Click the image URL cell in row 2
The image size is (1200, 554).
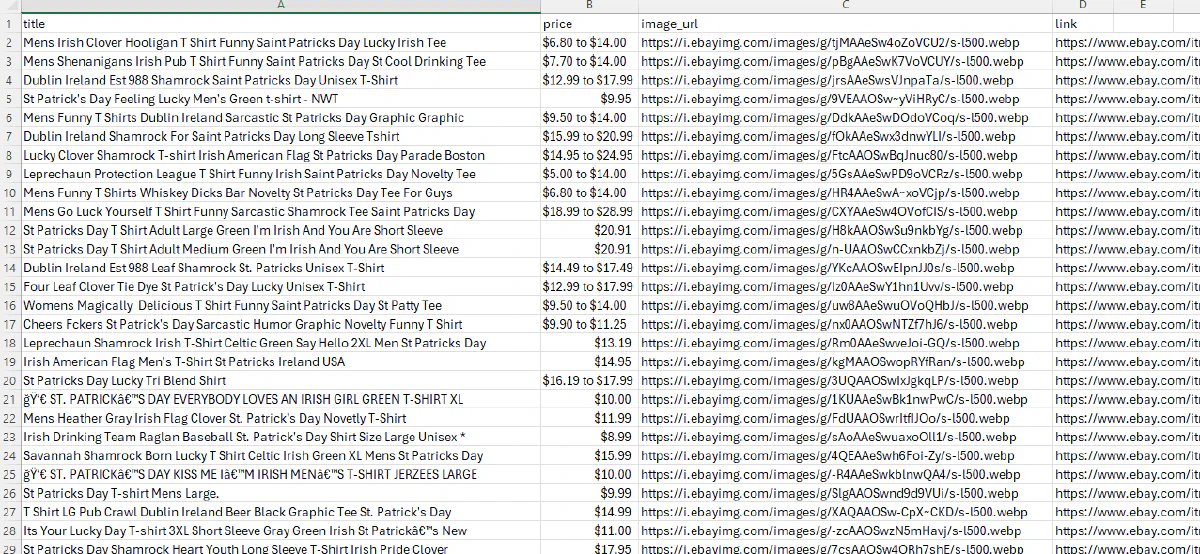click(845, 43)
